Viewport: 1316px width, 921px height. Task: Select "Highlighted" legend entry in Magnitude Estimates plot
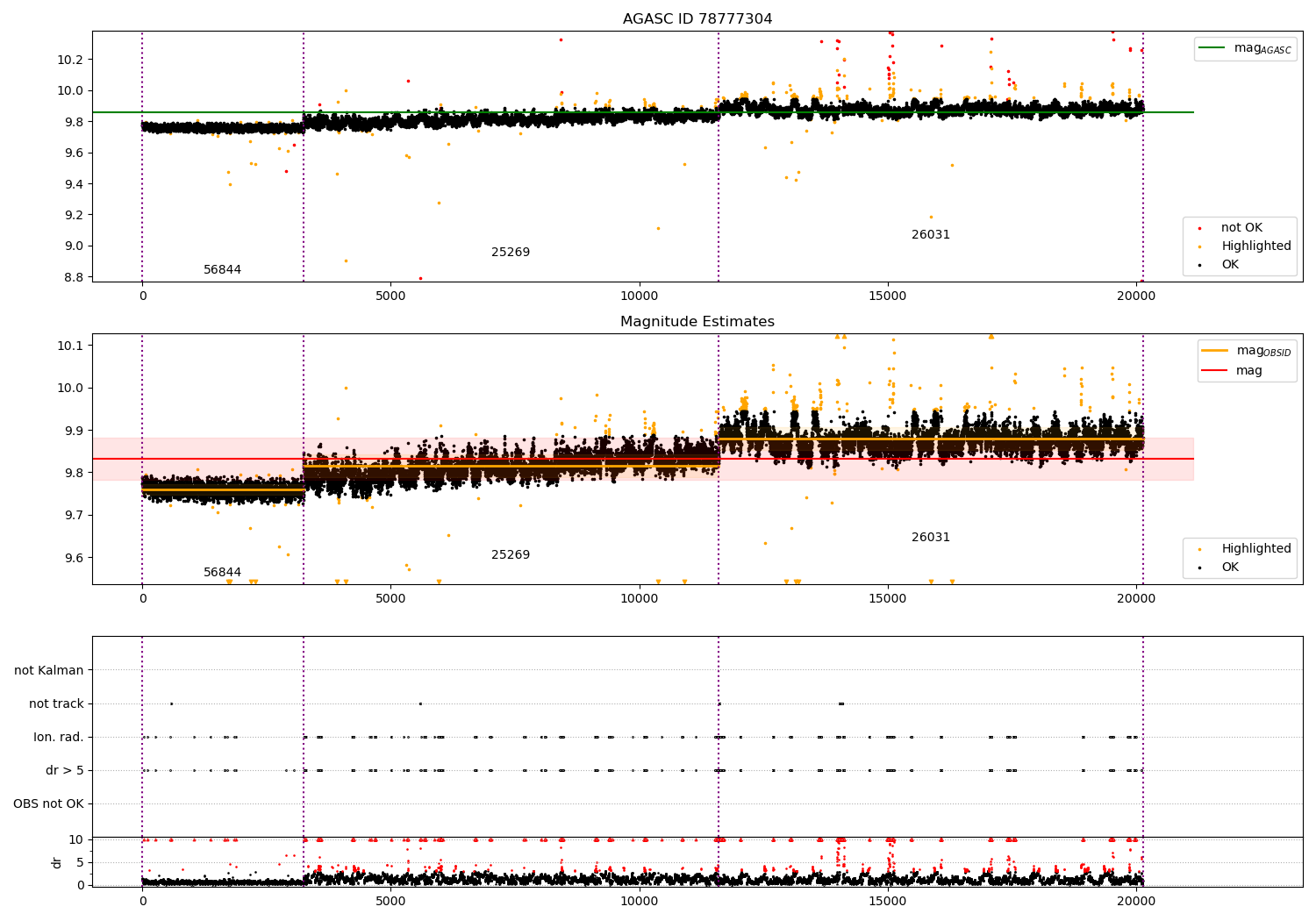(1256, 549)
